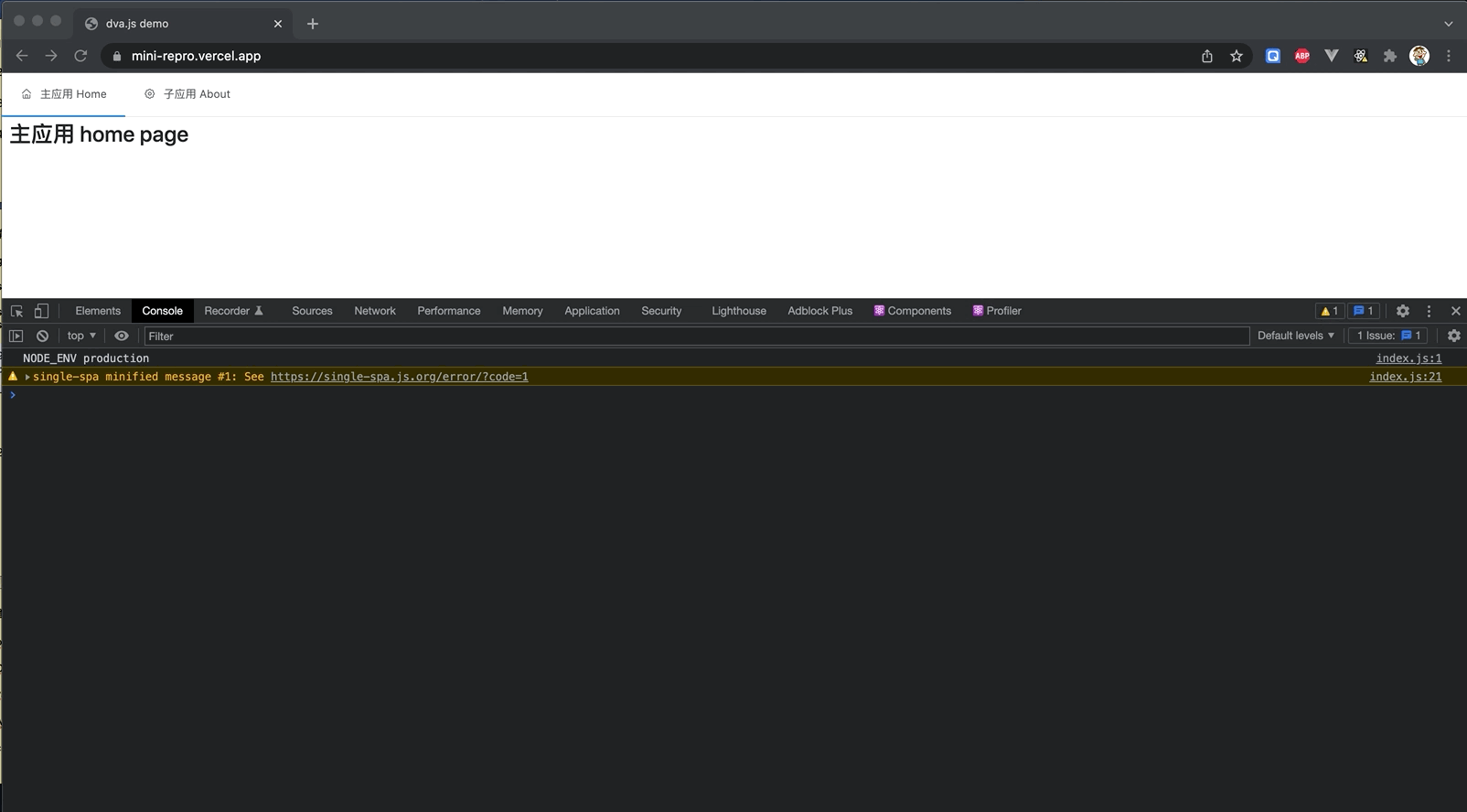The image size is (1467, 812).
Task: Switch to the Sources tab
Action: click(312, 311)
